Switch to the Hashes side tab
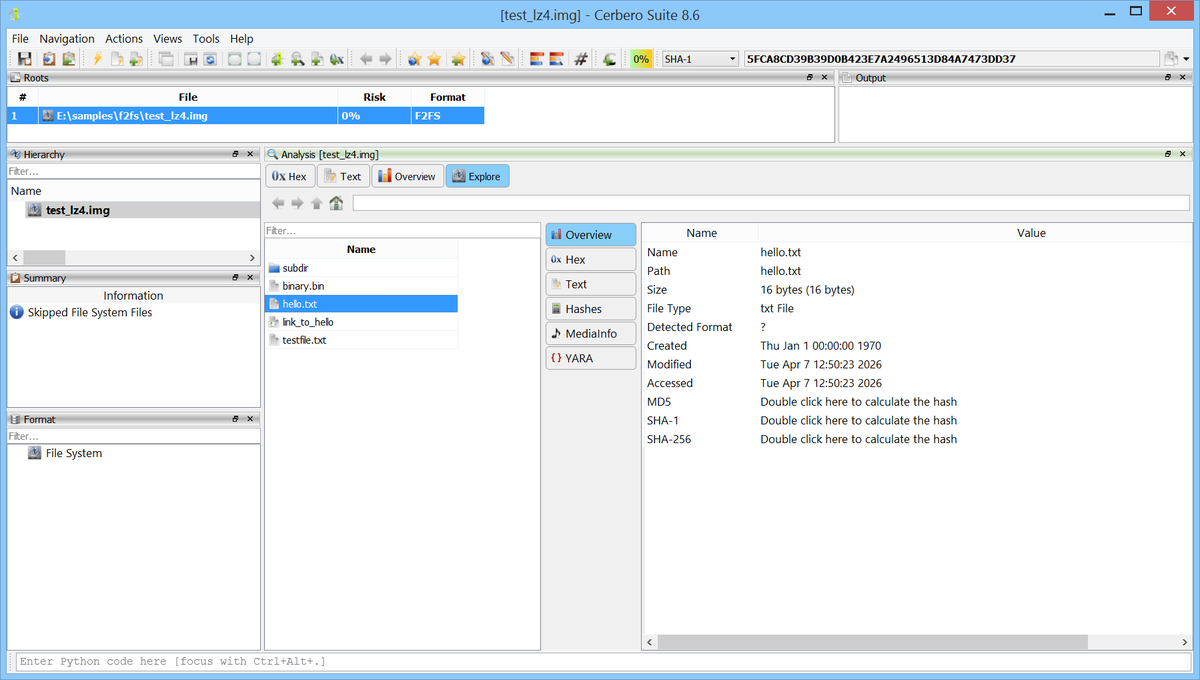This screenshot has height=680, width=1200. (x=591, y=309)
